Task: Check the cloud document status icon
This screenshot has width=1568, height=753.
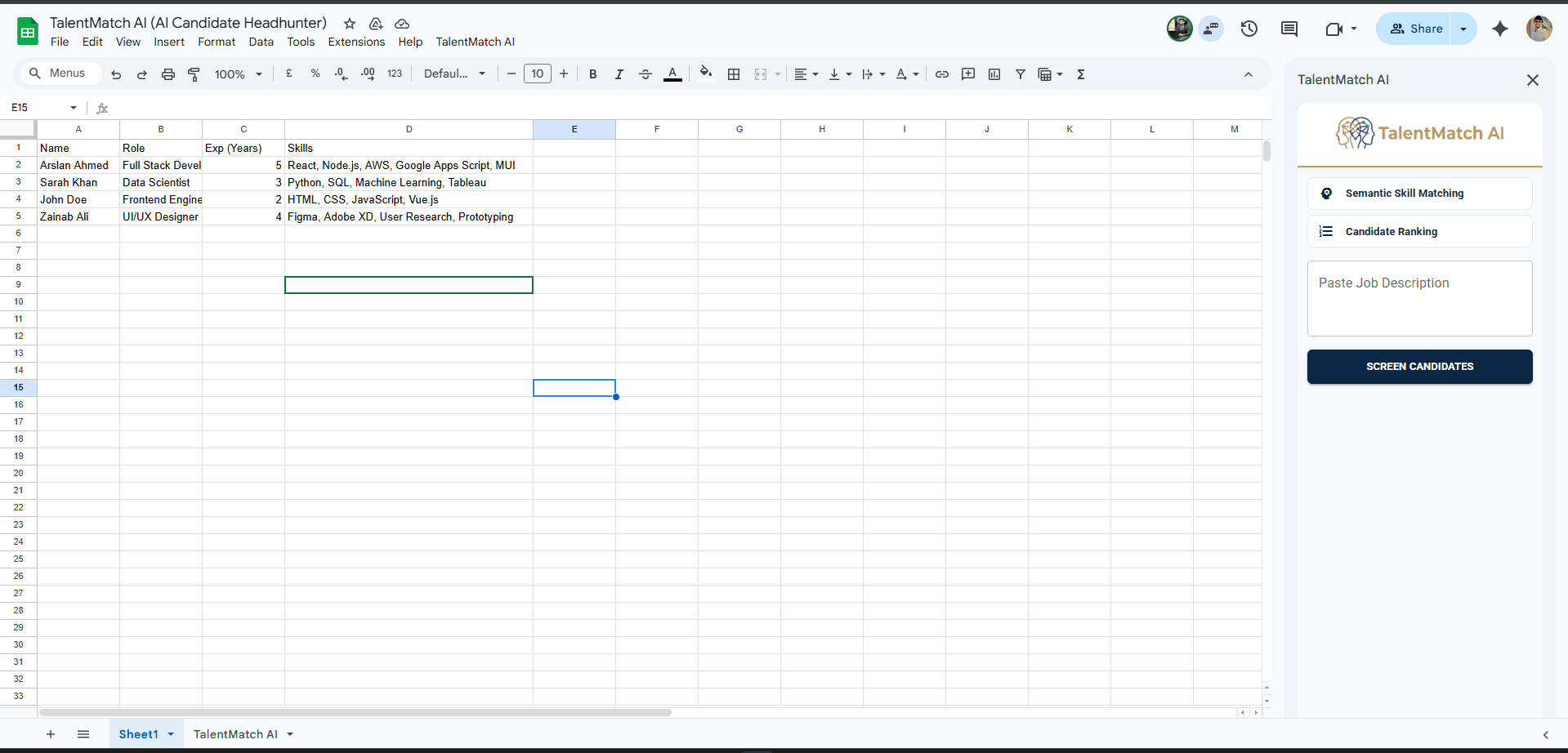Action: click(x=402, y=24)
